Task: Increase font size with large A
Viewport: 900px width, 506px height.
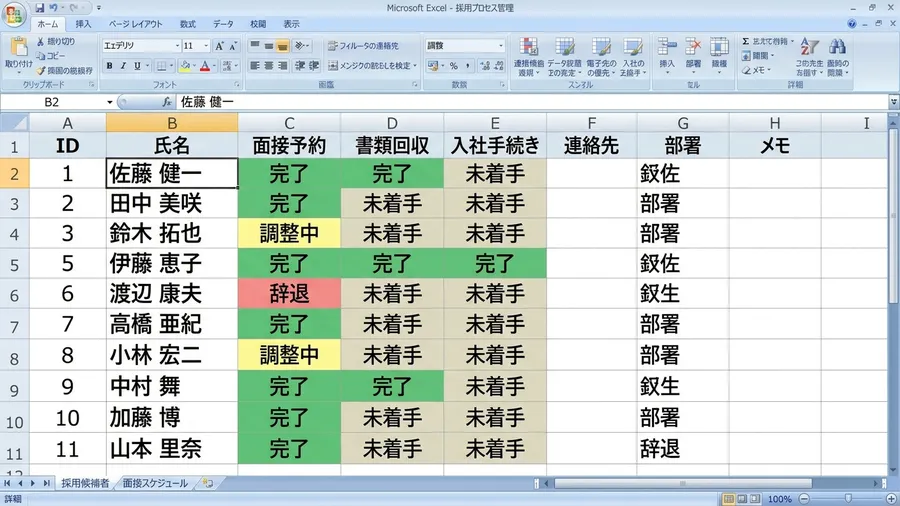Action: pos(219,46)
